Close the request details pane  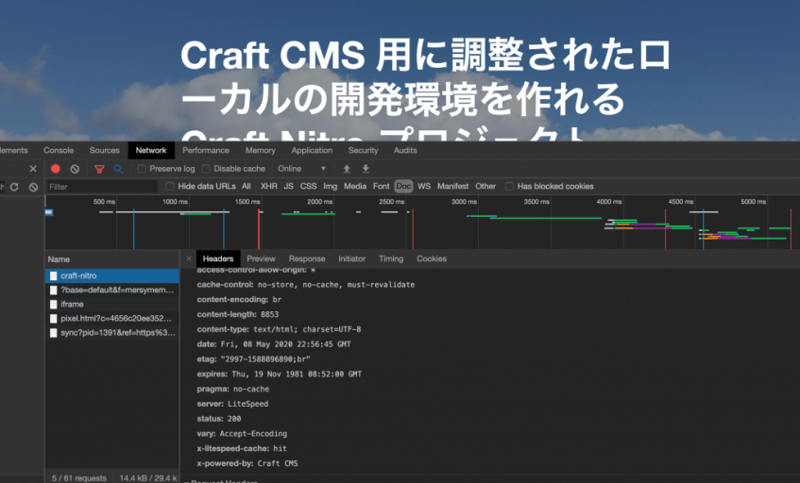(x=187, y=259)
